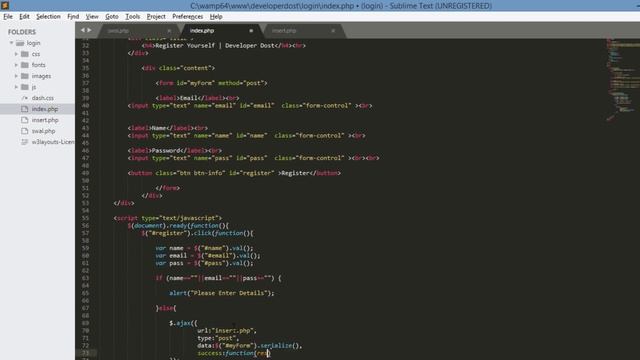This screenshot has width=640, height=360.
Task: Close the insert.php tab
Action: pyautogui.click(x=333, y=31)
